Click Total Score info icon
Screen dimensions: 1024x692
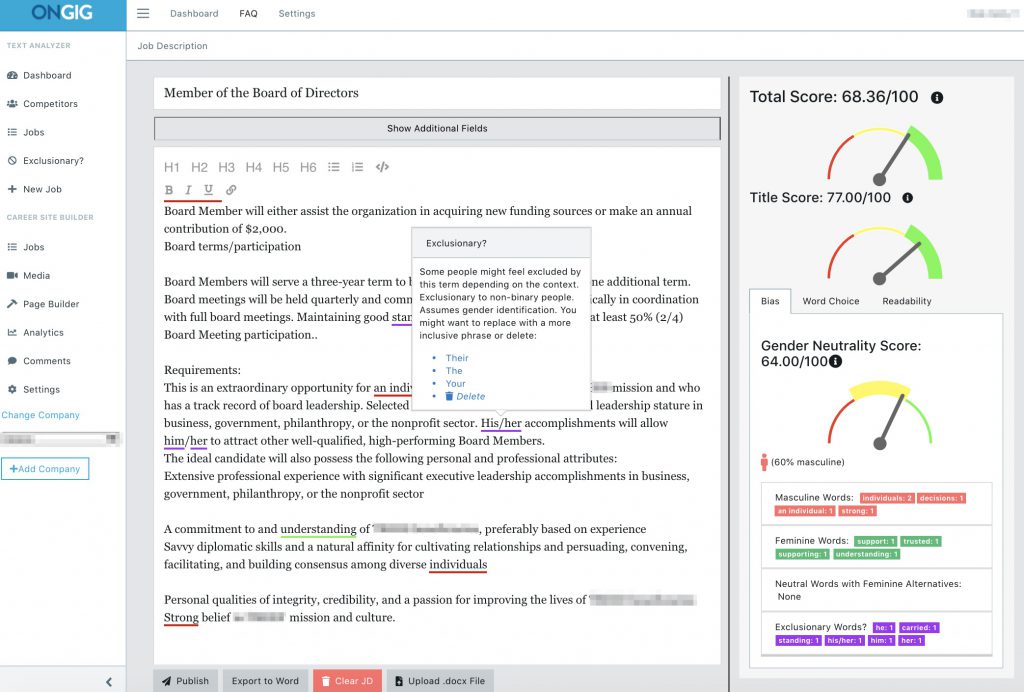click(937, 98)
